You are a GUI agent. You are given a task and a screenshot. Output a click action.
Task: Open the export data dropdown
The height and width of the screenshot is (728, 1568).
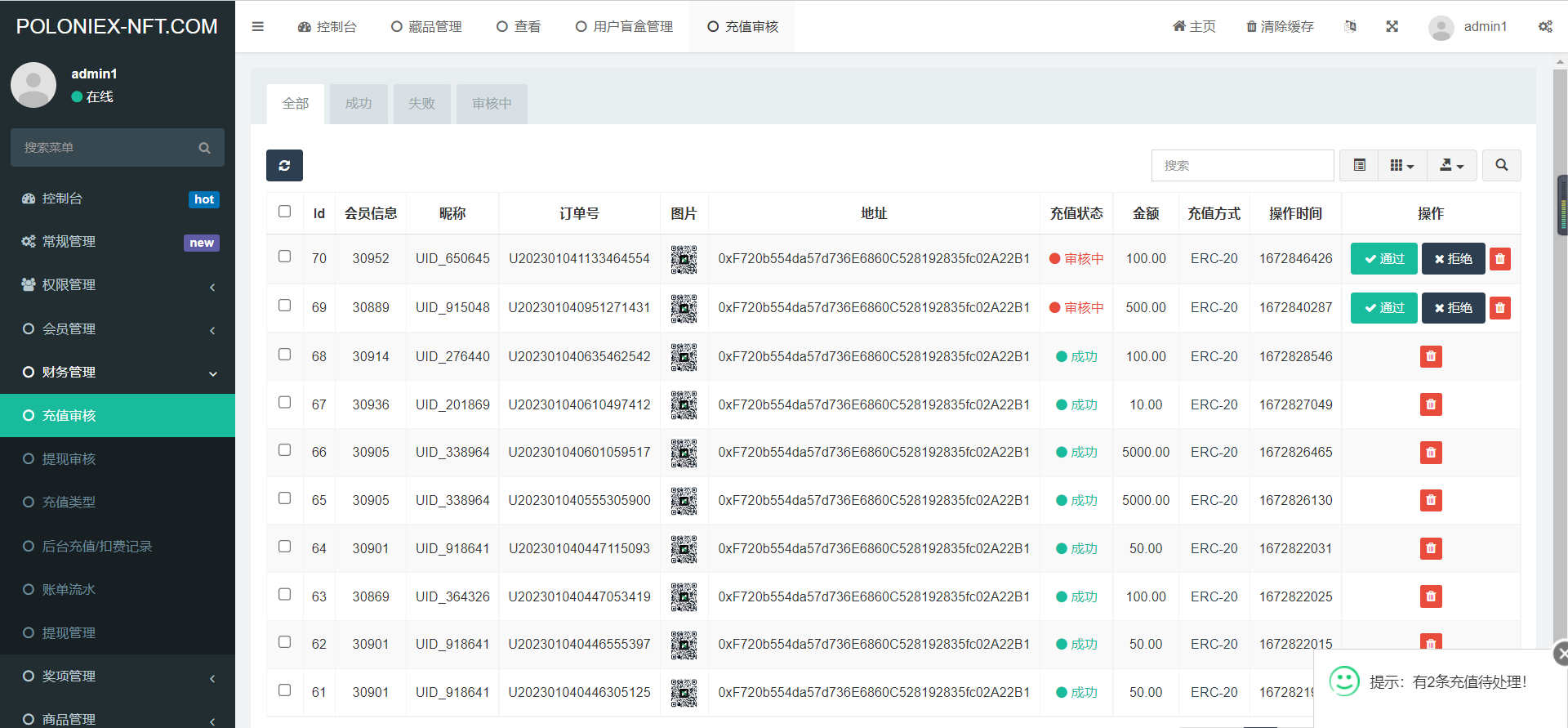click(x=1451, y=165)
